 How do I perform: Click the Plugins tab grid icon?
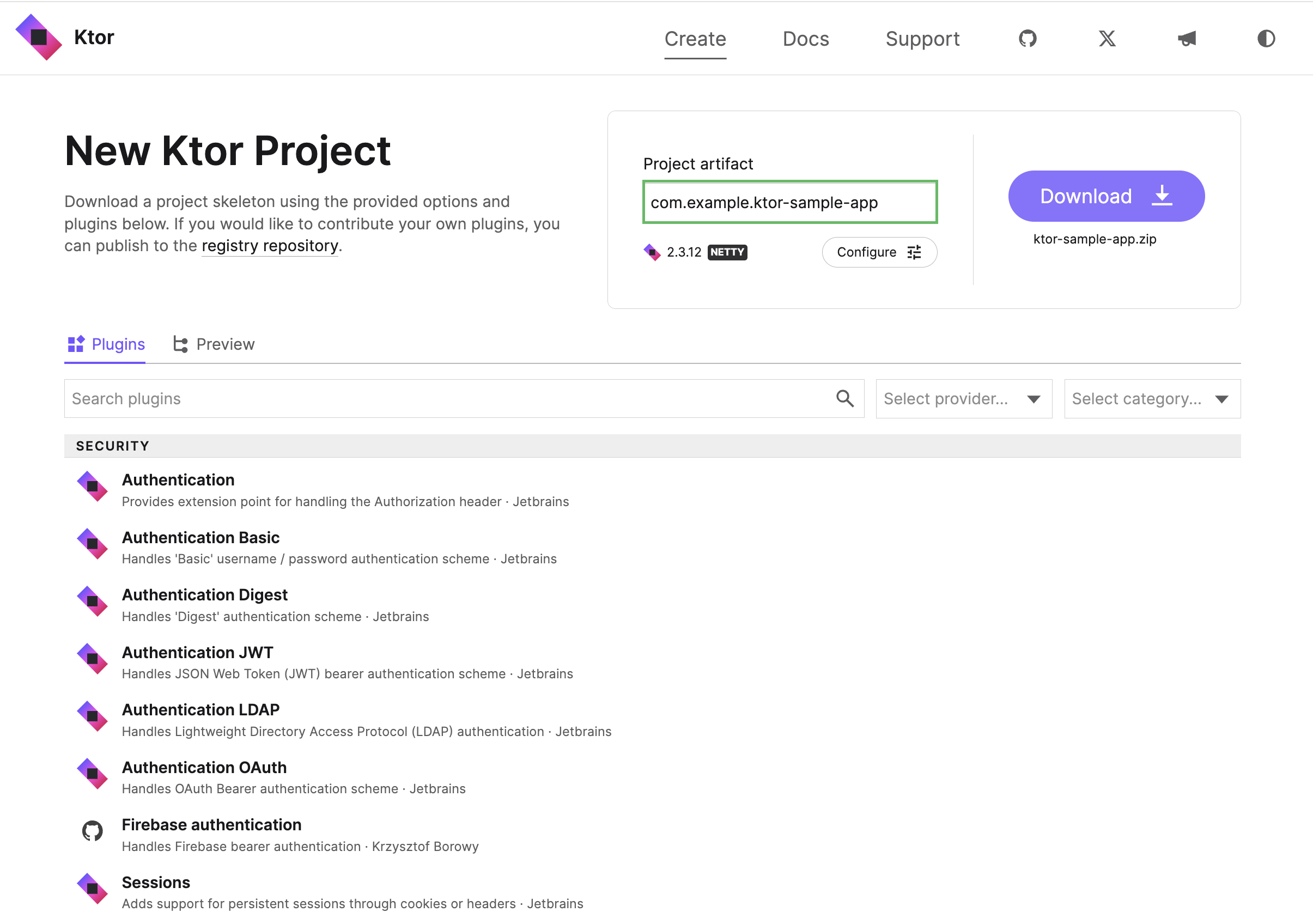pyautogui.click(x=76, y=344)
